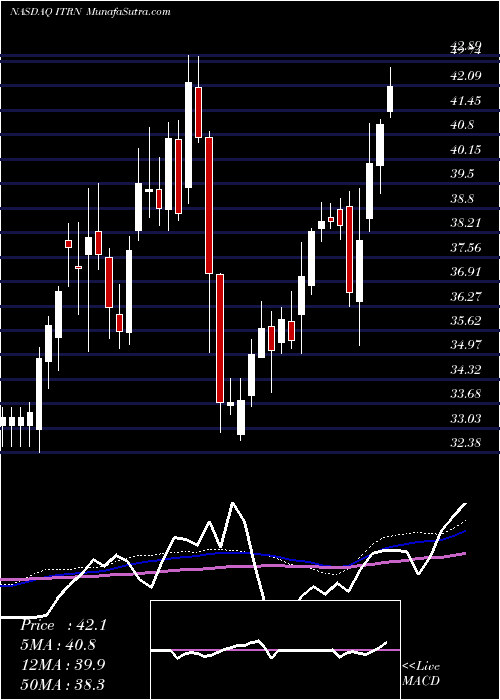Select the 34.97 price axis label
Viewport: 500px width, 700px height.
tap(466, 345)
